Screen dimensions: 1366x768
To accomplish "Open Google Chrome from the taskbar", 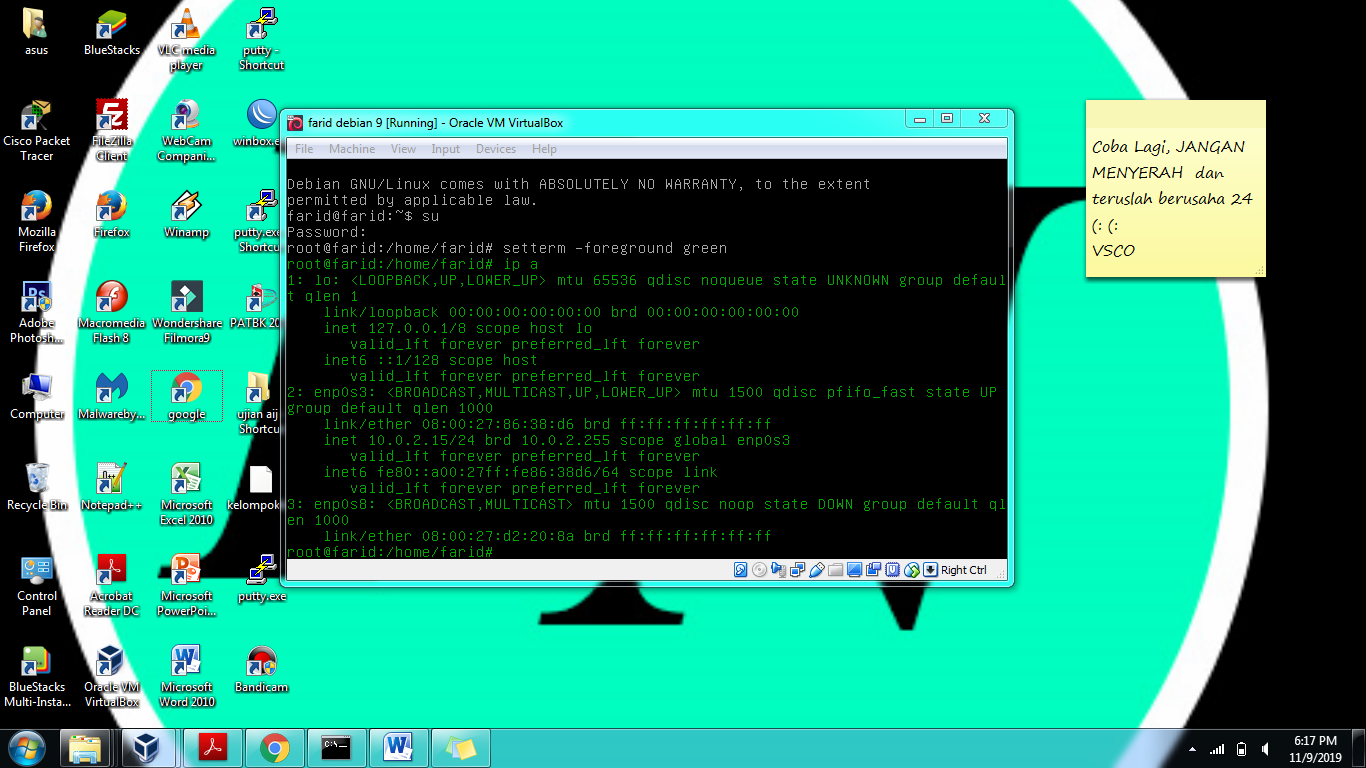I will pyautogui.click(x=274, y=747).
